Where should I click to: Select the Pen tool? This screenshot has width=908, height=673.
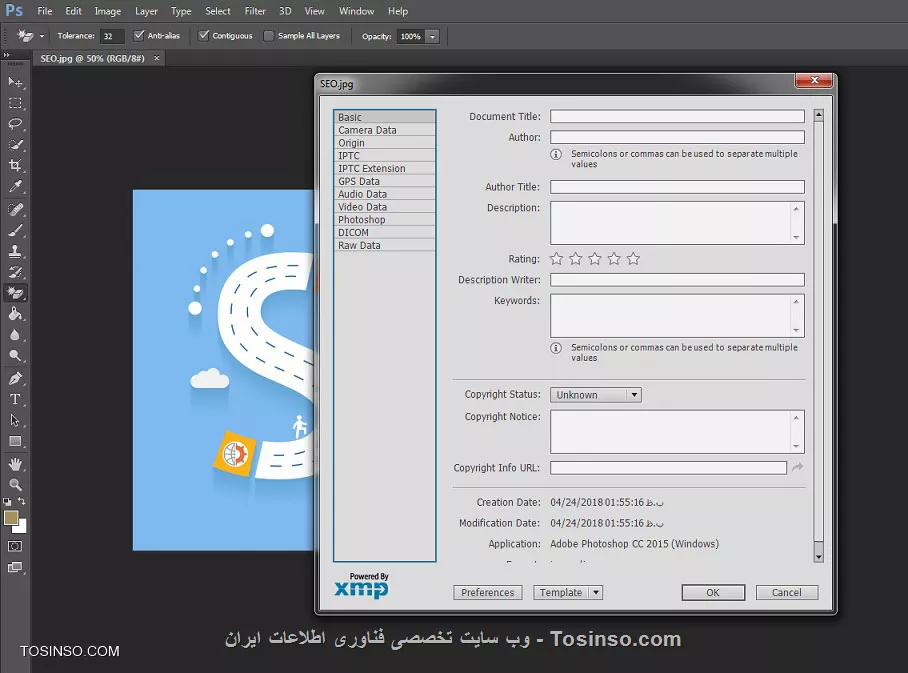(15, 379)
